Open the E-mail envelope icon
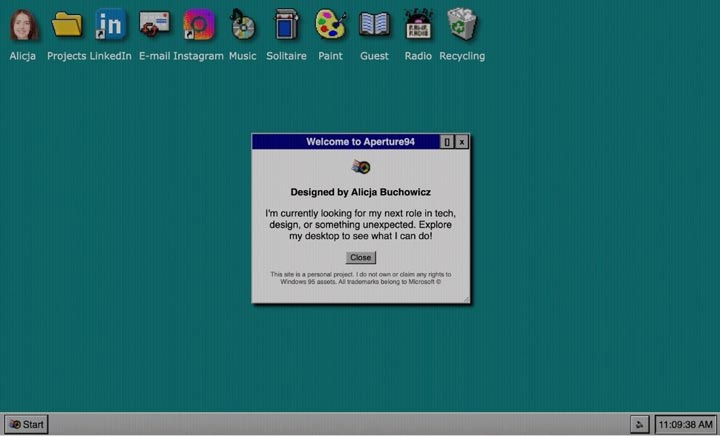Screen dimensions: 720x436 [155, 25]
